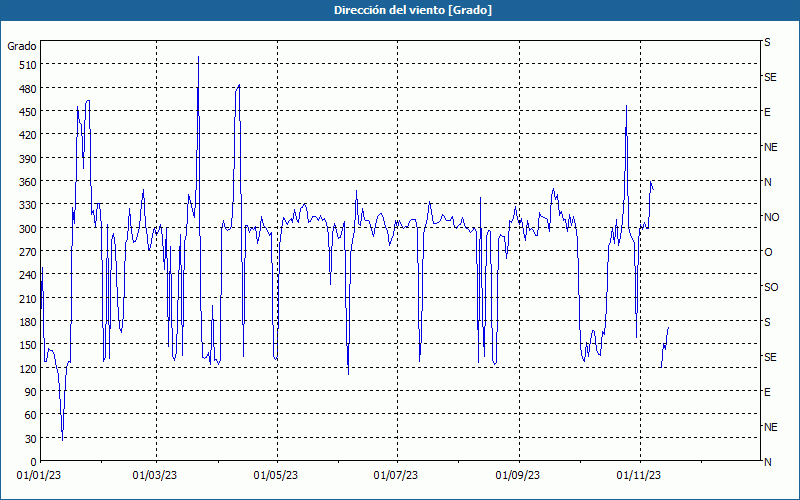
Task: Select the 90 degree axis label
Action: click(30, 392)
